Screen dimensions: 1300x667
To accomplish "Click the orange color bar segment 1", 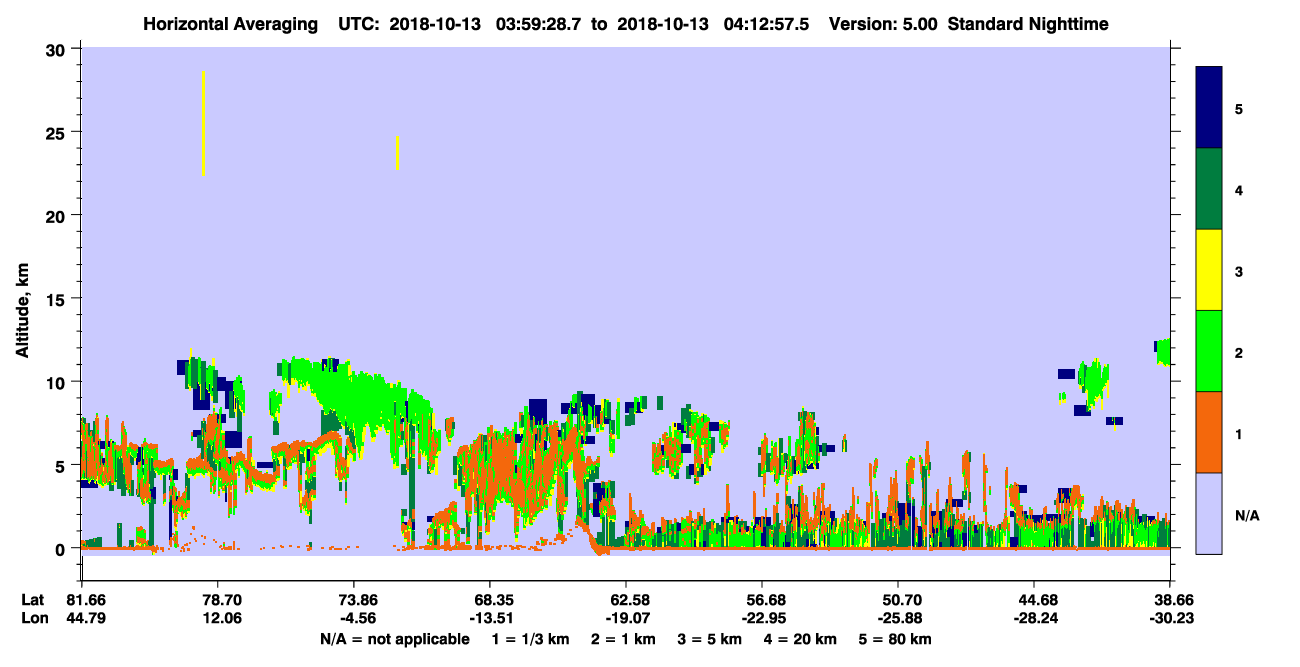I will [x=1209, y=432].
